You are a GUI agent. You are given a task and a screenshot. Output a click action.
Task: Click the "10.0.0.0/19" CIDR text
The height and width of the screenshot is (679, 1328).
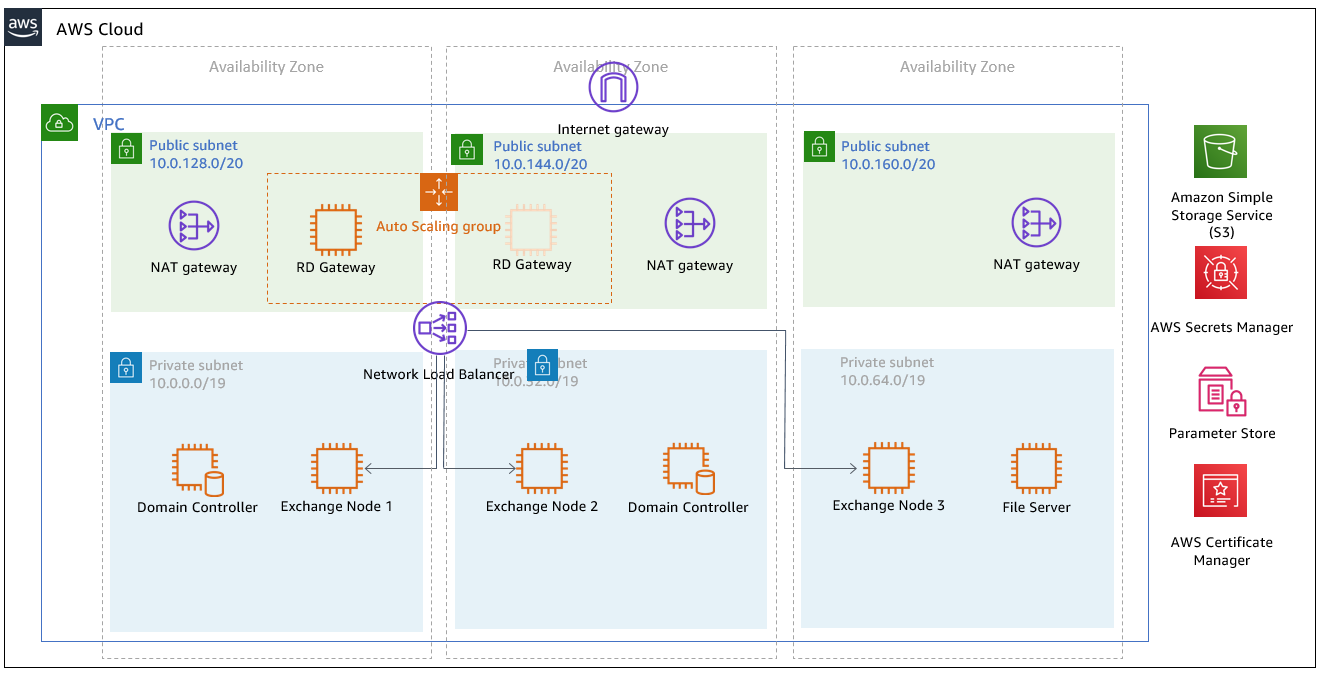(x=188, y=383)
